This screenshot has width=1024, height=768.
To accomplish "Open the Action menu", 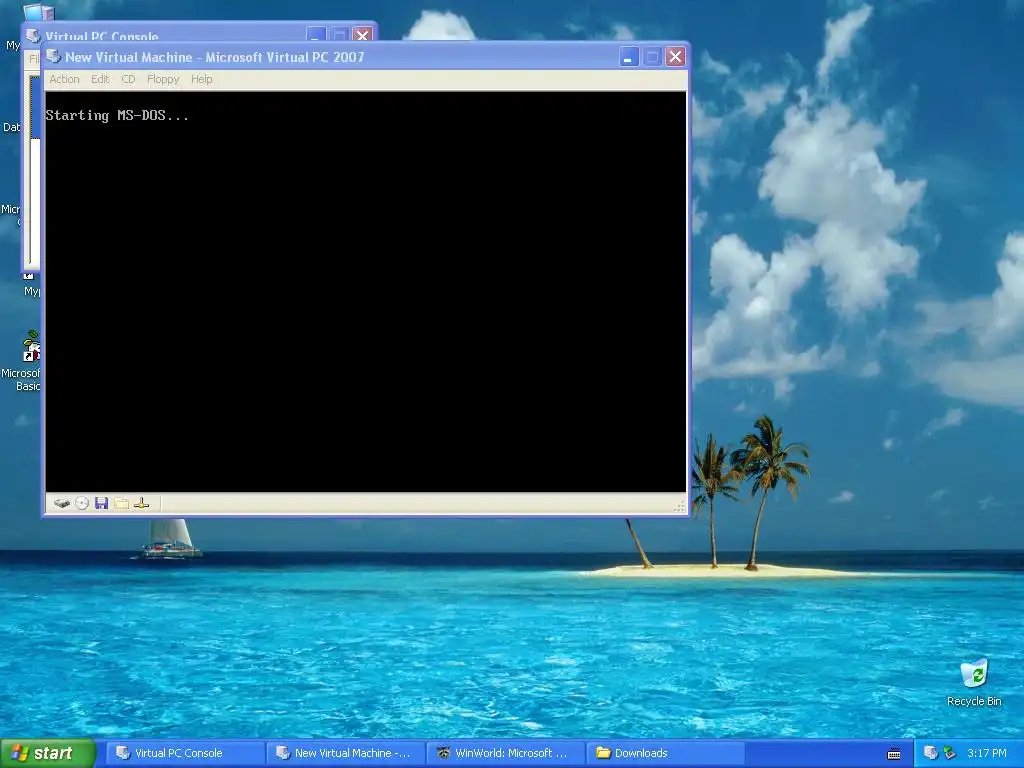I will click(x=64, y=79).
